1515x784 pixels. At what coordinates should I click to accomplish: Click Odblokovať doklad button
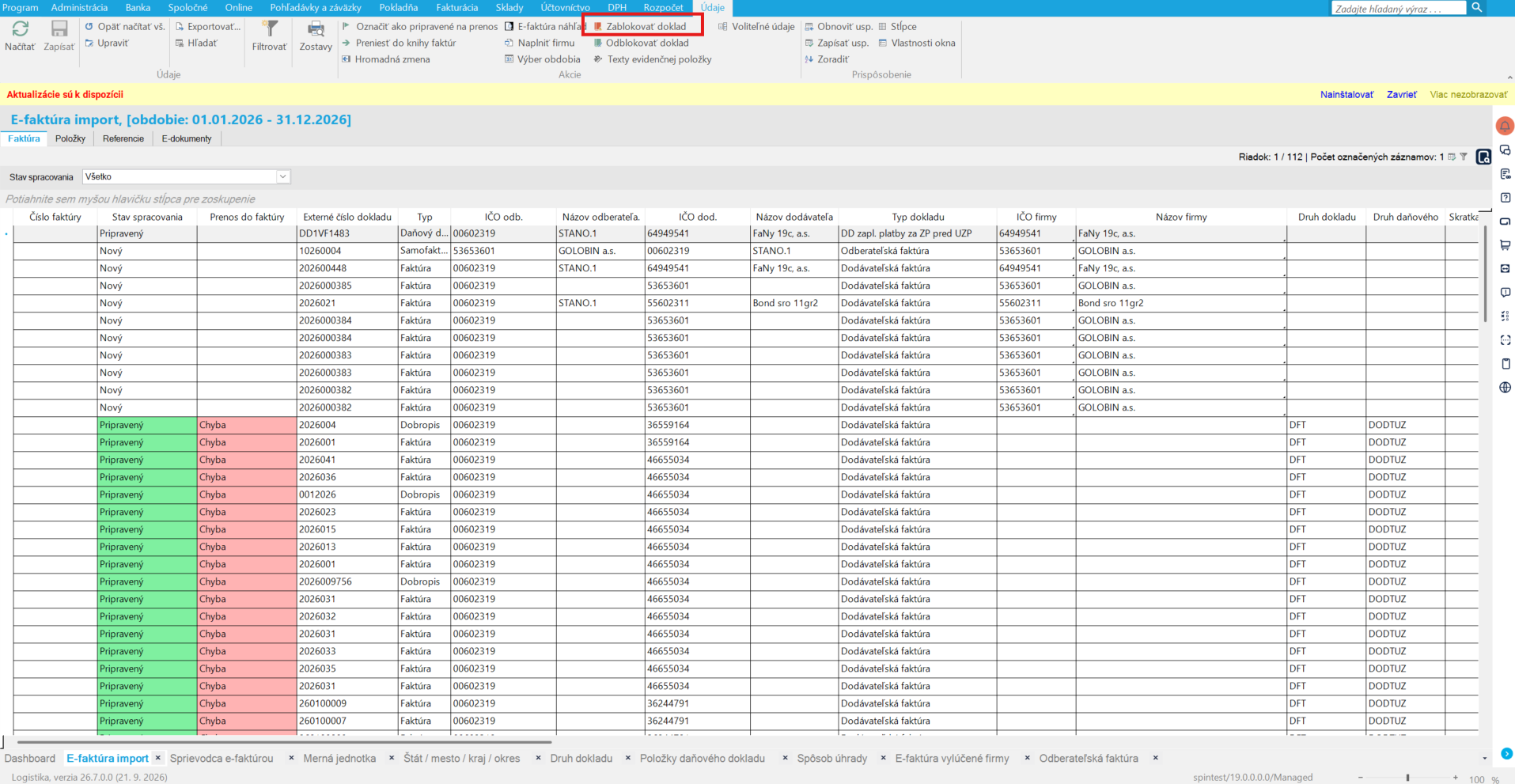click(x=642, y=43)
